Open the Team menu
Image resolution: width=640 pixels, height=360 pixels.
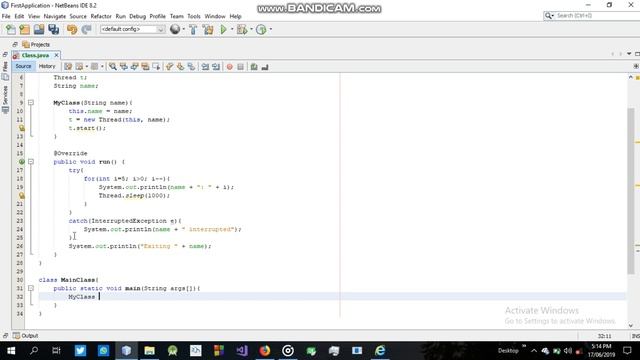(177, 16)
